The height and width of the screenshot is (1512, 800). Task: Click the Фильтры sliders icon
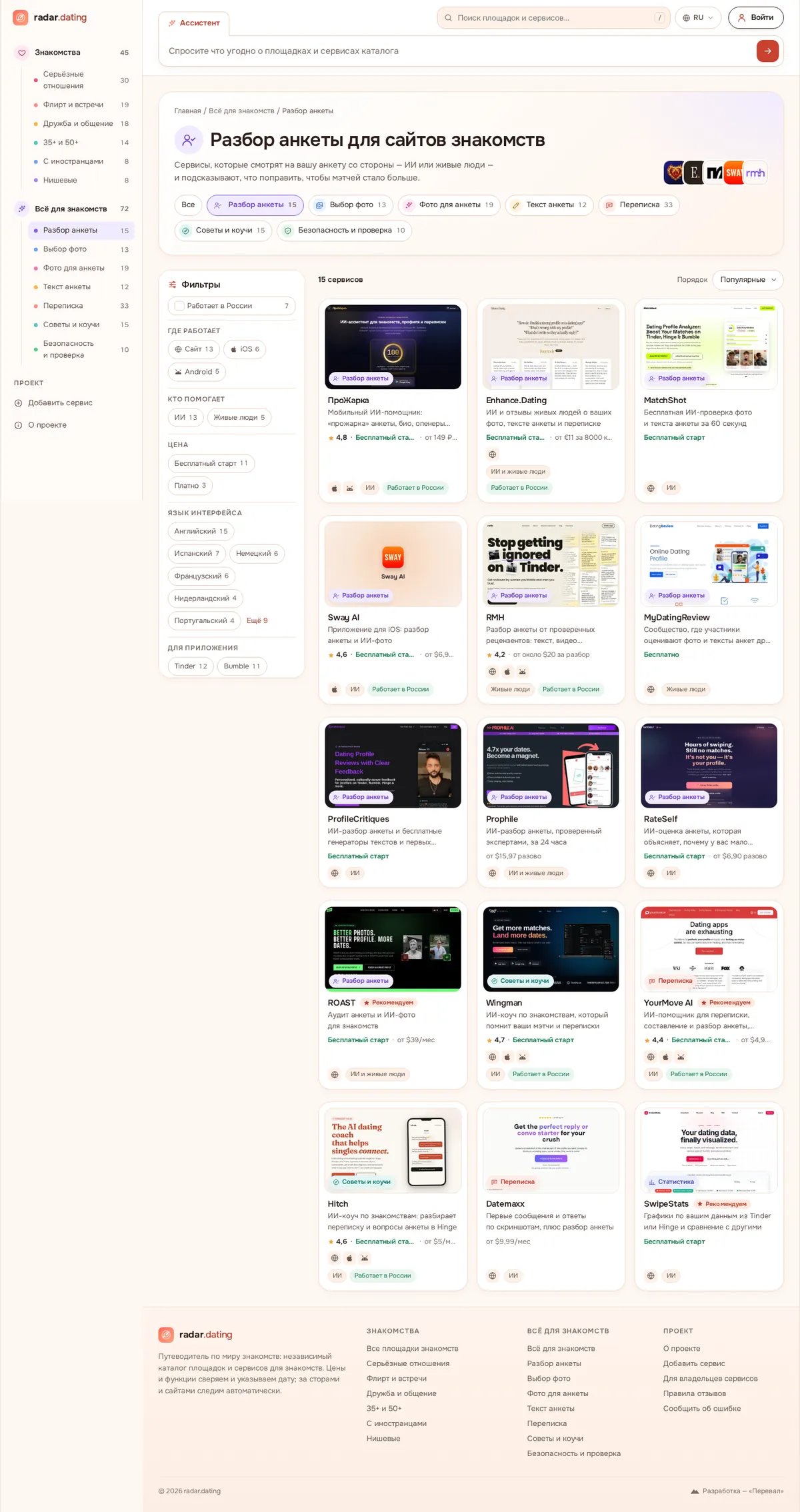point(173,285)
